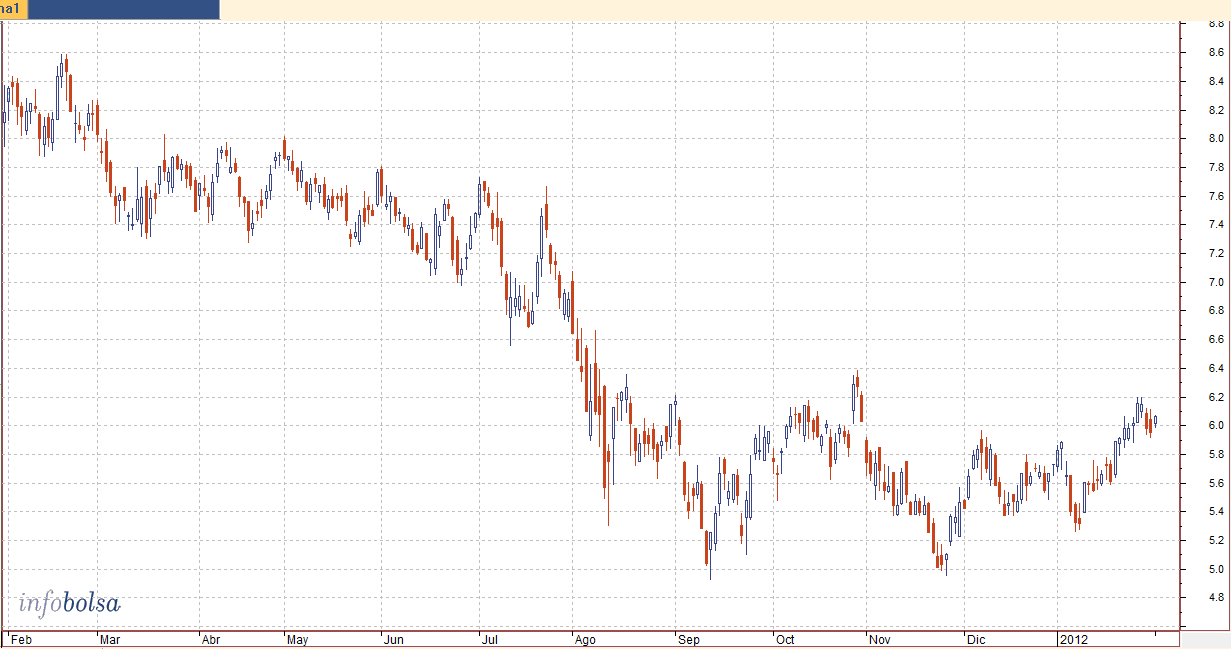1232x649 pixels.
Task: Click the 8.0 price level label
Action: tap(1217, 139)
